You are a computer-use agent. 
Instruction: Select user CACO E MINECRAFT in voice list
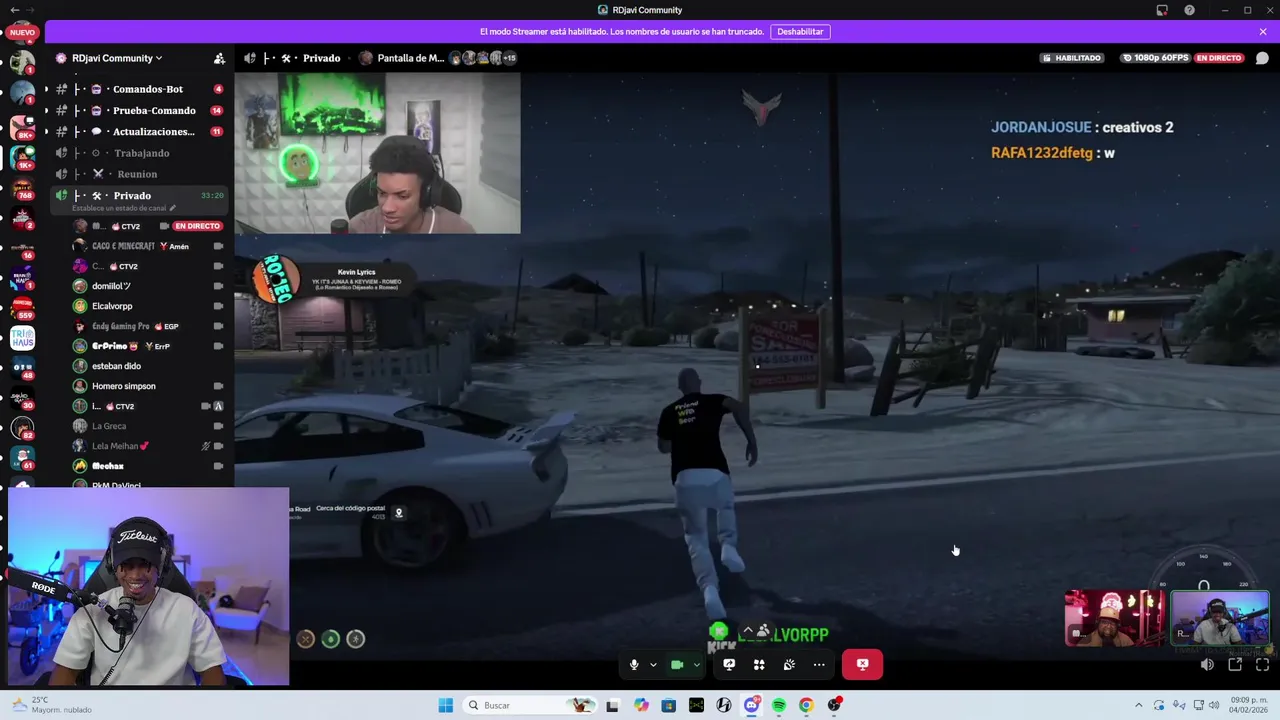click(148, 246)
